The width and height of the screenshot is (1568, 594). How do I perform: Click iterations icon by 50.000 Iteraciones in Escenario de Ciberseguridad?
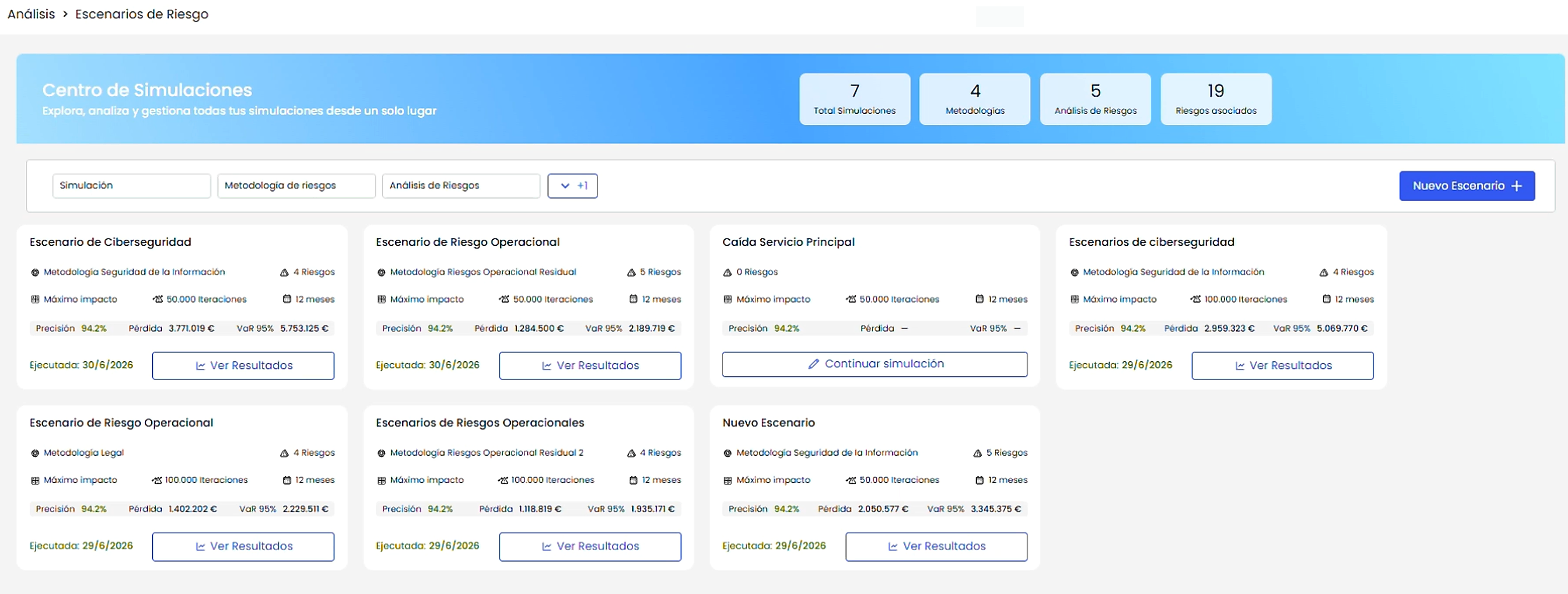coord(158,299)
